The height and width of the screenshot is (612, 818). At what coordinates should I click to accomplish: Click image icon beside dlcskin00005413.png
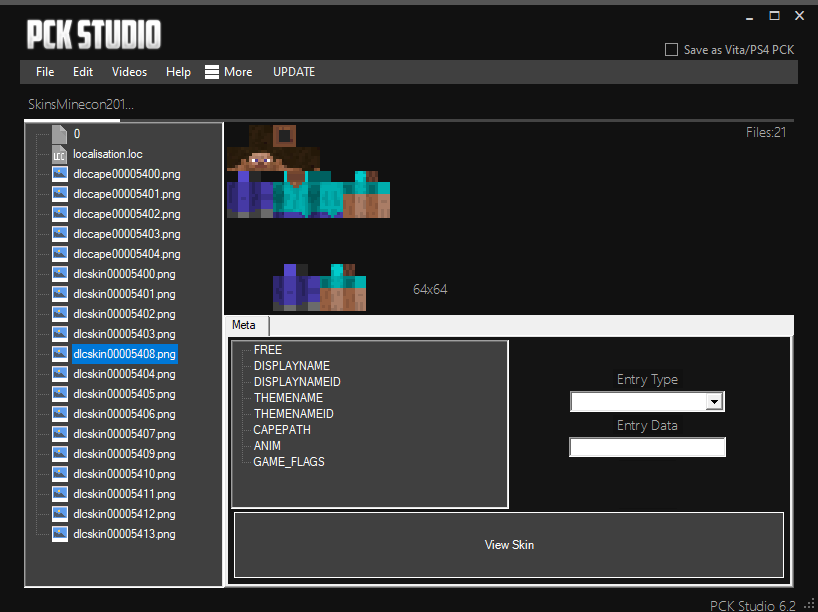point(60,534)
